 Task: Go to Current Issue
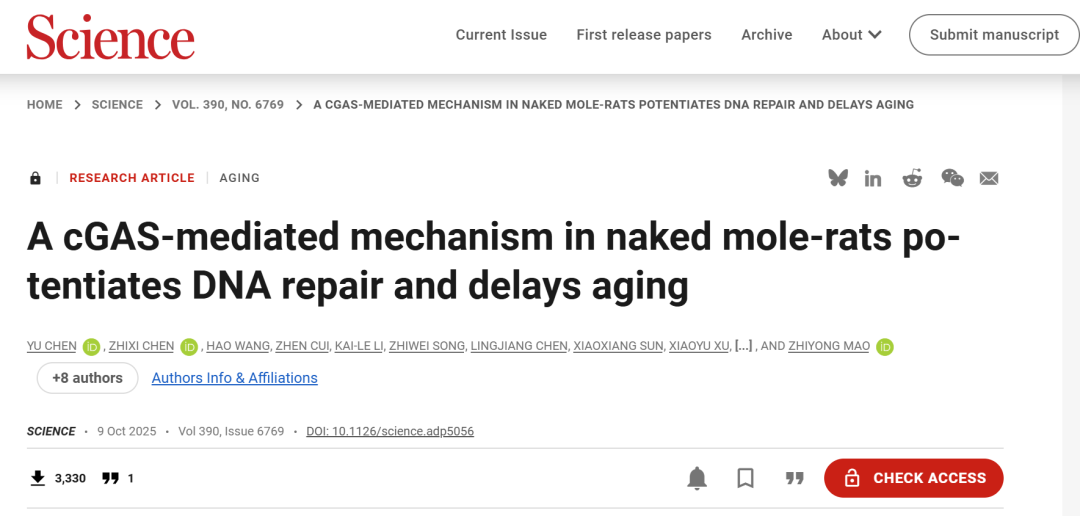(501, 35)
